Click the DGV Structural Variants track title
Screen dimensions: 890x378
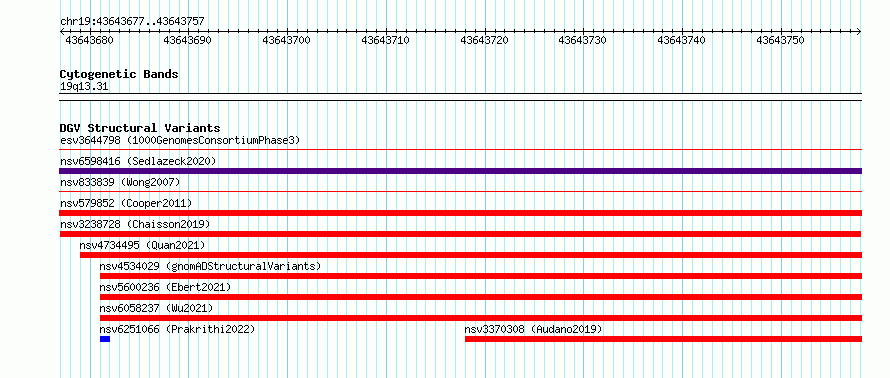pos(140,128)
